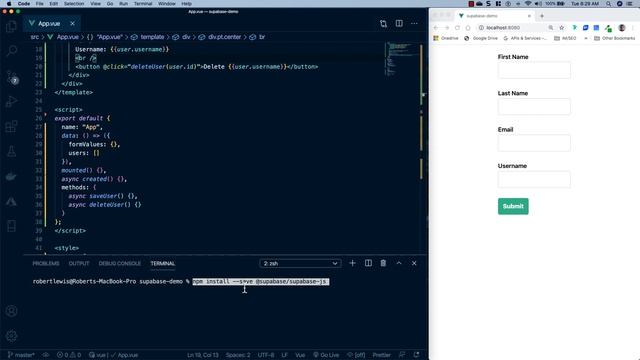Click Prettier in the status bar
This screenshot has width=640, height=360.
tap(381, 355)
